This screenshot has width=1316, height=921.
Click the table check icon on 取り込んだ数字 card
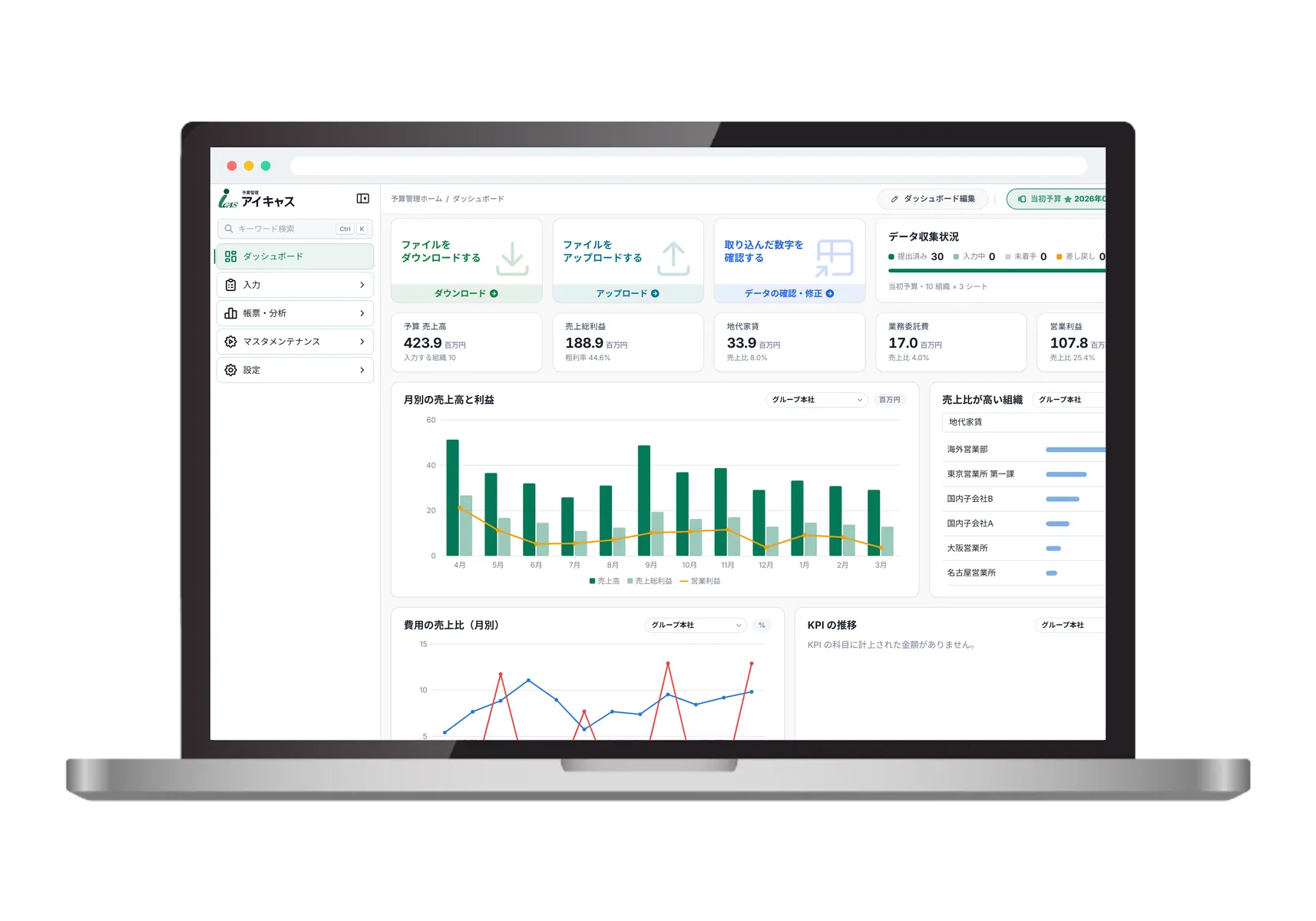point(835,258)
